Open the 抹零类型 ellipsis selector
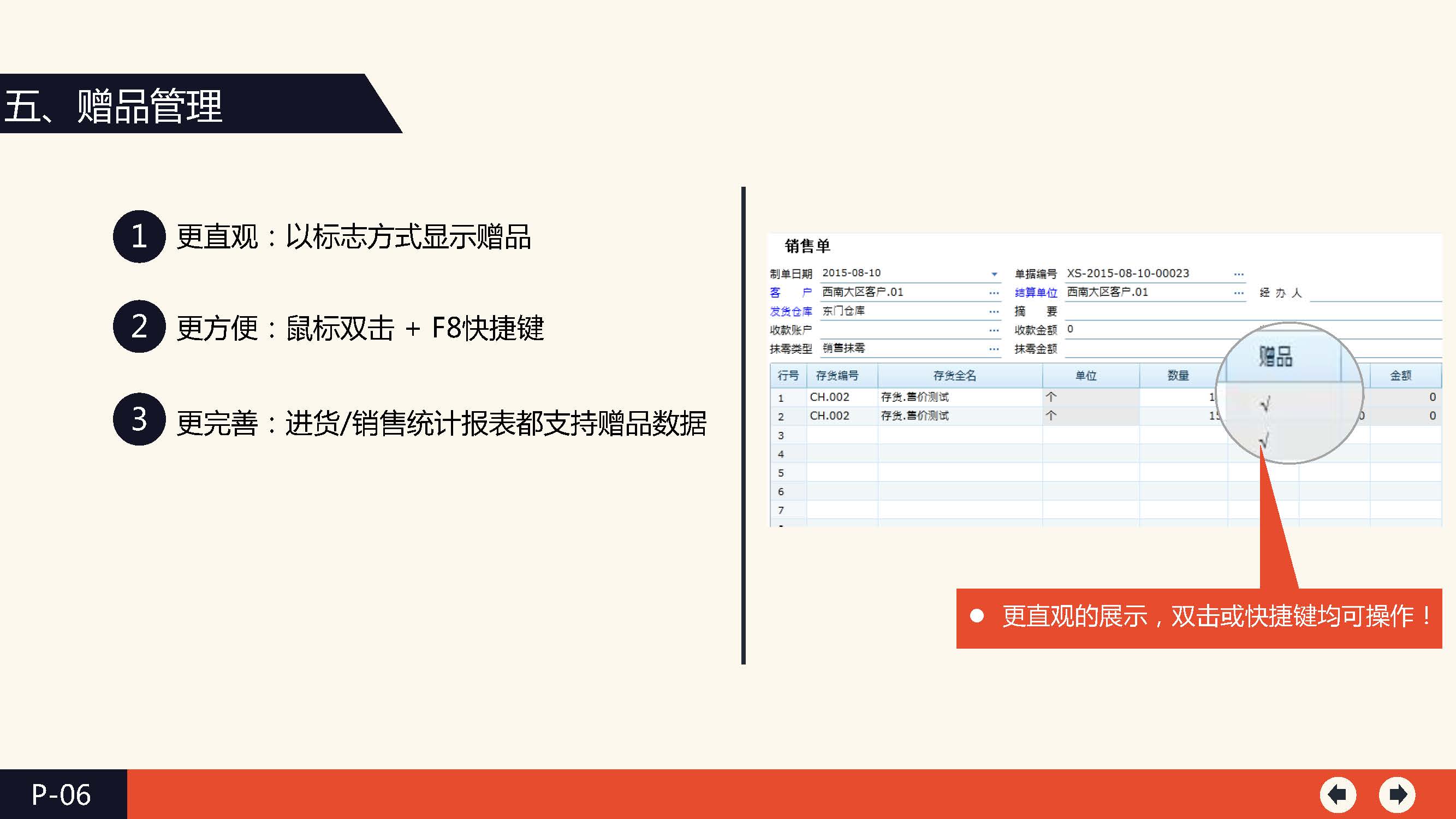Viewport: 1456px width, 819px height. click(x=994, y=349)
